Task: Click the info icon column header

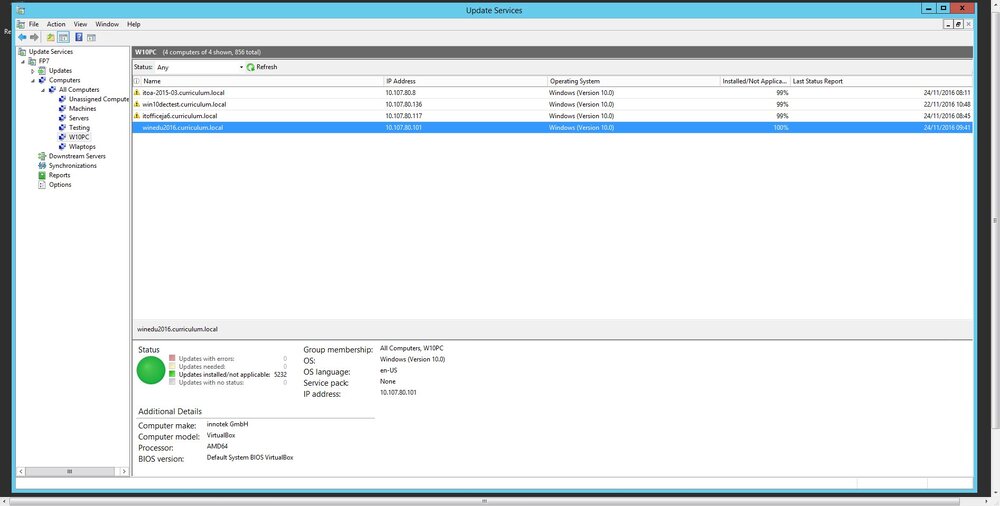Action: [x=136, y=81]
